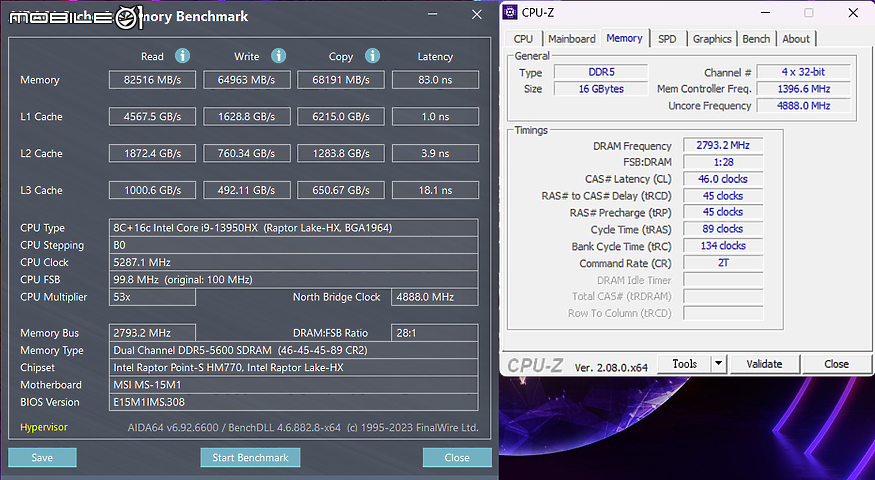This screenshot has height=480, width=875.
Task: Click the L2 Cache Write value 760.34 GB/s
Action: click(x=247, y=153)
